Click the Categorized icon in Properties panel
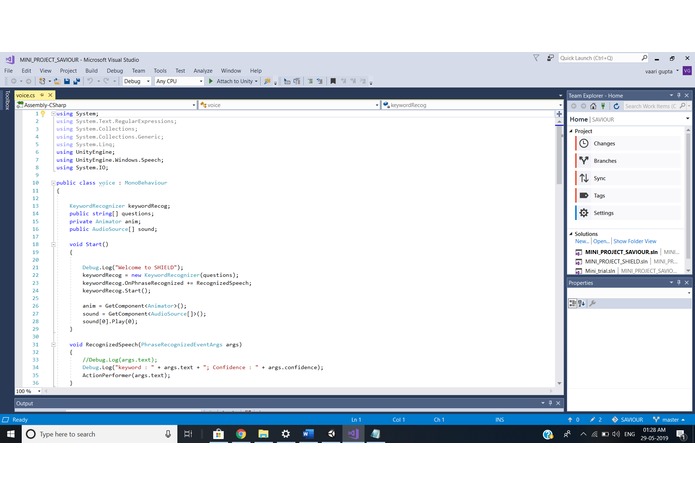 (x=573, y=303)
